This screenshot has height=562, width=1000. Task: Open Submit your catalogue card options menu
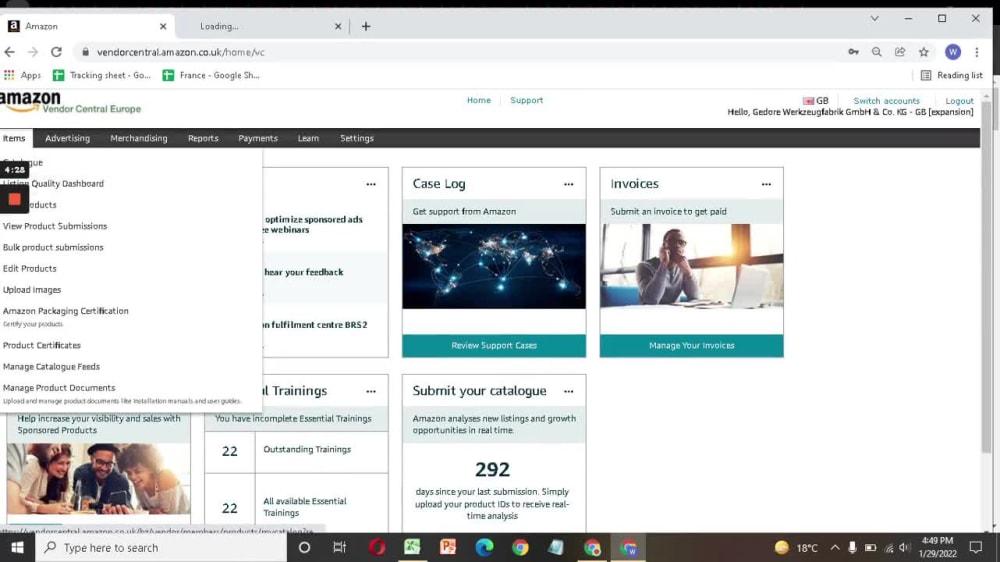(x=568, y=391)
